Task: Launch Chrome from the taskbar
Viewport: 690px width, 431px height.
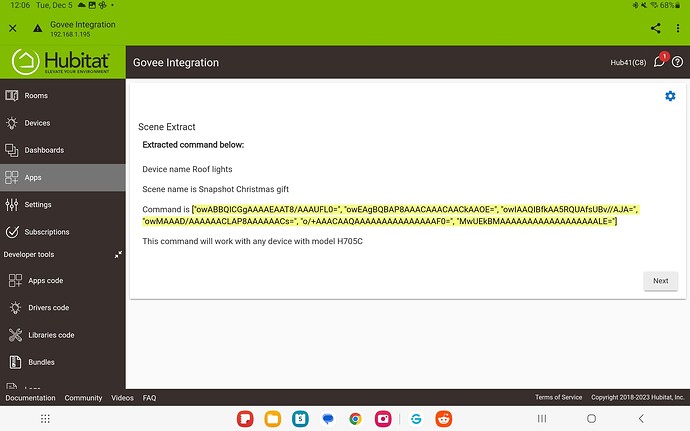Action: click(356, 419)
